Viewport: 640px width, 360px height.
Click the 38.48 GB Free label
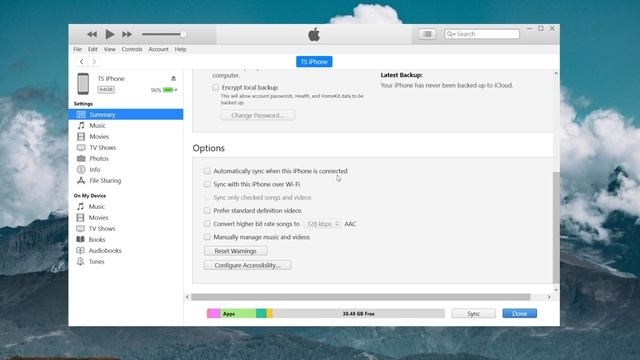coord(358,313)
